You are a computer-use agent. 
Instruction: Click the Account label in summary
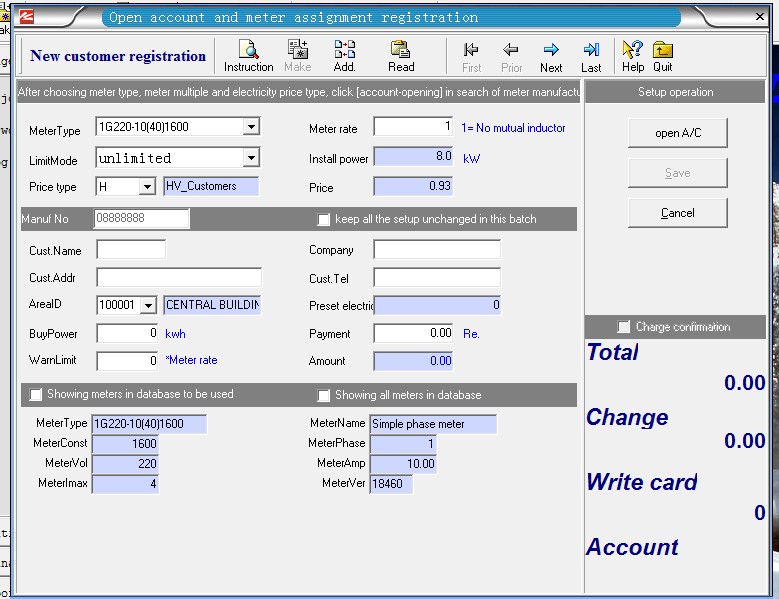[x=632, y=547]
